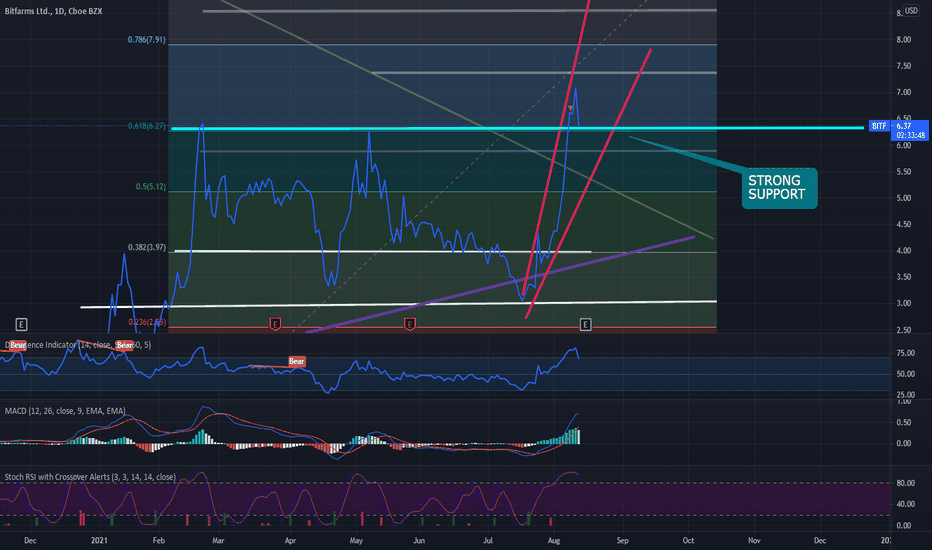
Task: Click the gray earnings E marker near December 2020
Action: [21, 324]
